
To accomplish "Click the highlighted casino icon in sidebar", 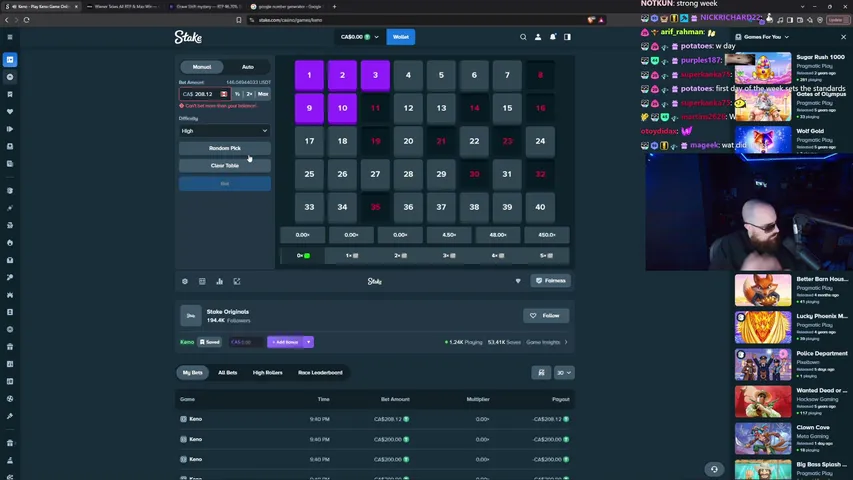I will tap(10, 59).
